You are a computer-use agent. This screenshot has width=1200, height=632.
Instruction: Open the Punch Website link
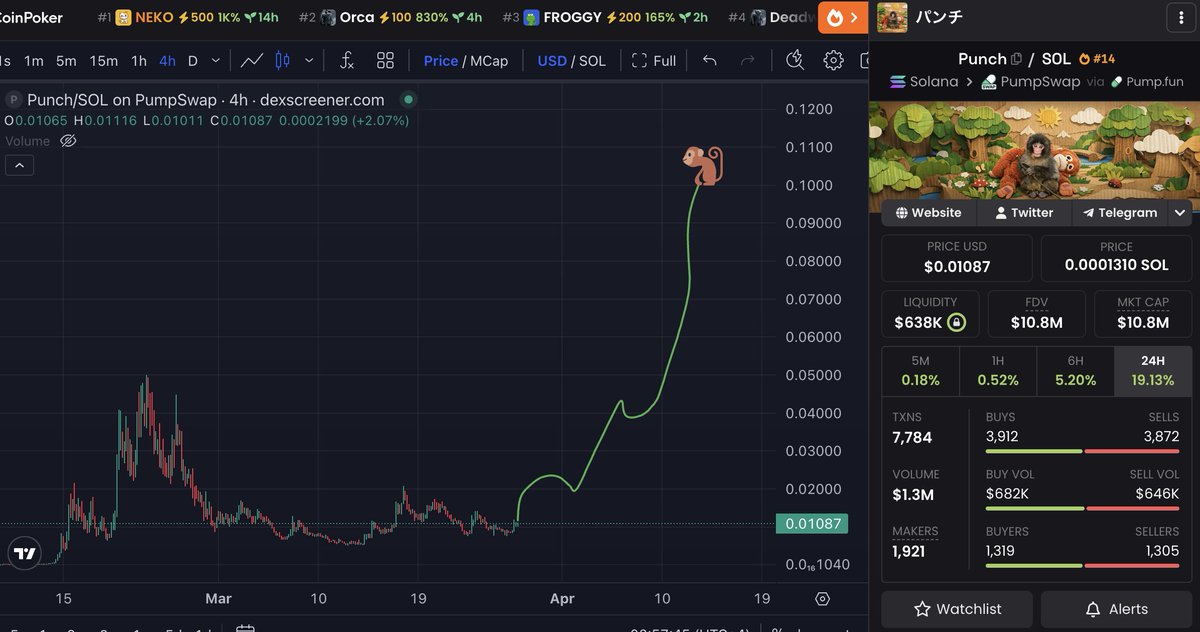(x=928, y=213)
